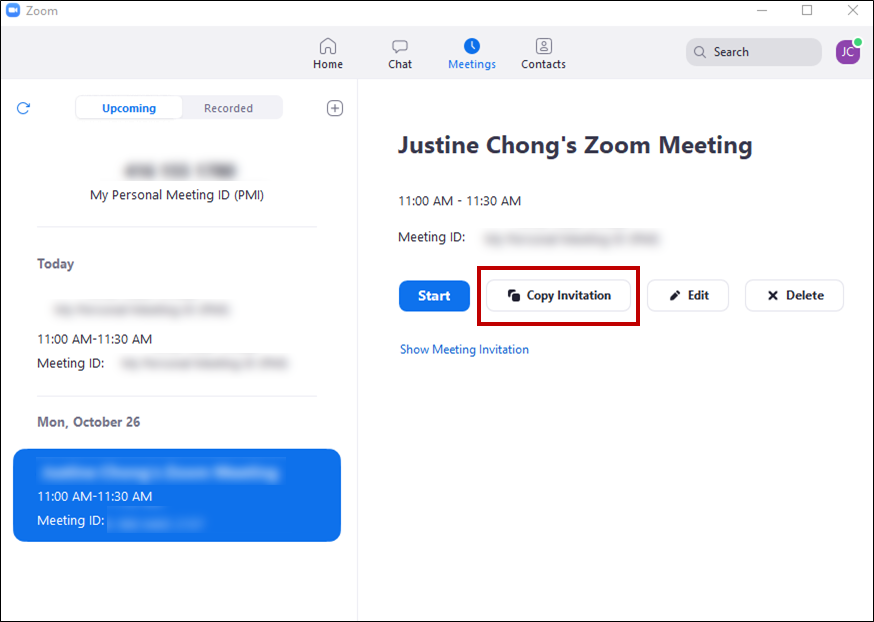874x622 pixels.
Task: Switch to the Recorded tab
Action: pyautogui.click(x=228, y=108)
